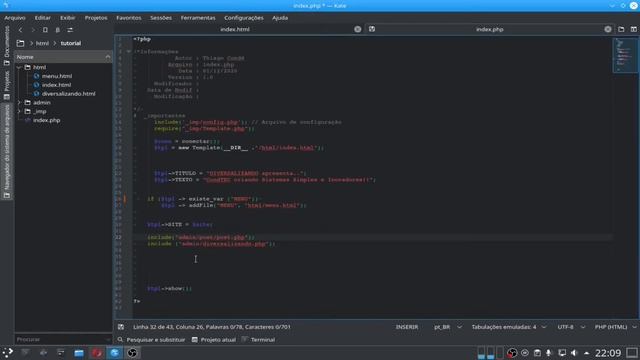This screenshot has height=360, width=640.
Task: Go forward in file browser history
Action: [x=33, y=30]
